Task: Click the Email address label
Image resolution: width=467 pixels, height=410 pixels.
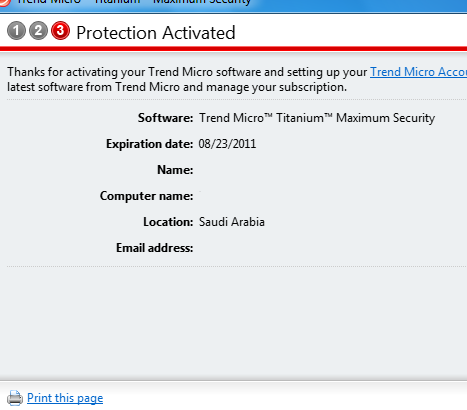Action: (x=155, y=248)
